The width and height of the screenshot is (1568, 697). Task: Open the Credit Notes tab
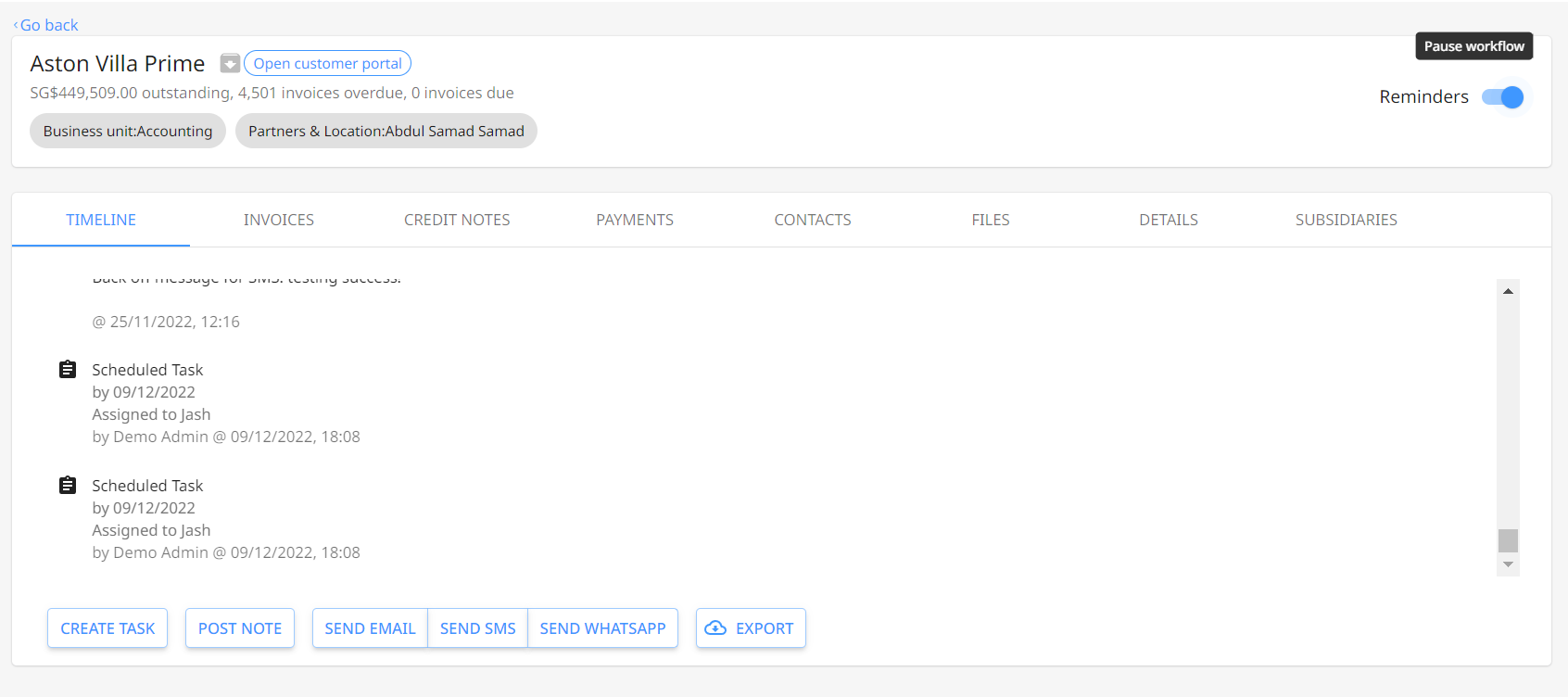pos(457,220)
